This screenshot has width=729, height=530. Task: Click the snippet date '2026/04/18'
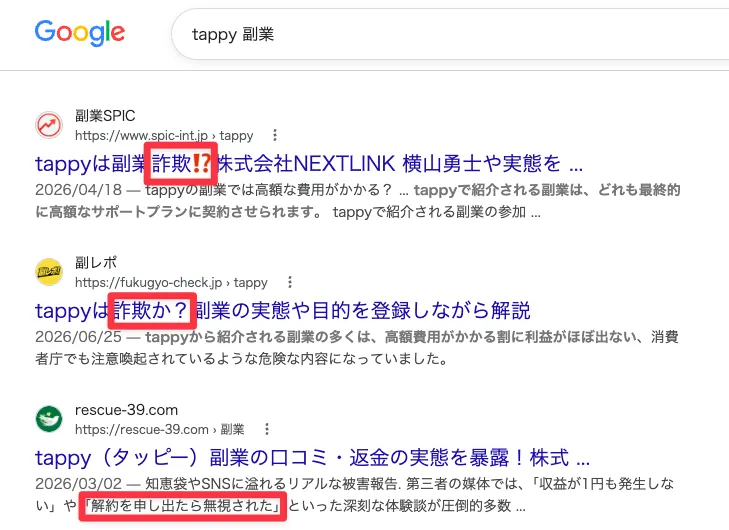point(79,190)
